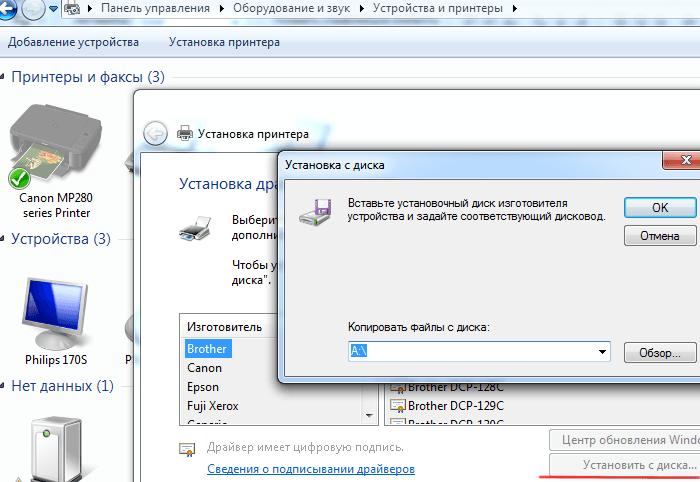Click the back arrow in Установка принтера wizard
Image resolution: width=700 pixels, height=482 pixels.
point(155,133)
